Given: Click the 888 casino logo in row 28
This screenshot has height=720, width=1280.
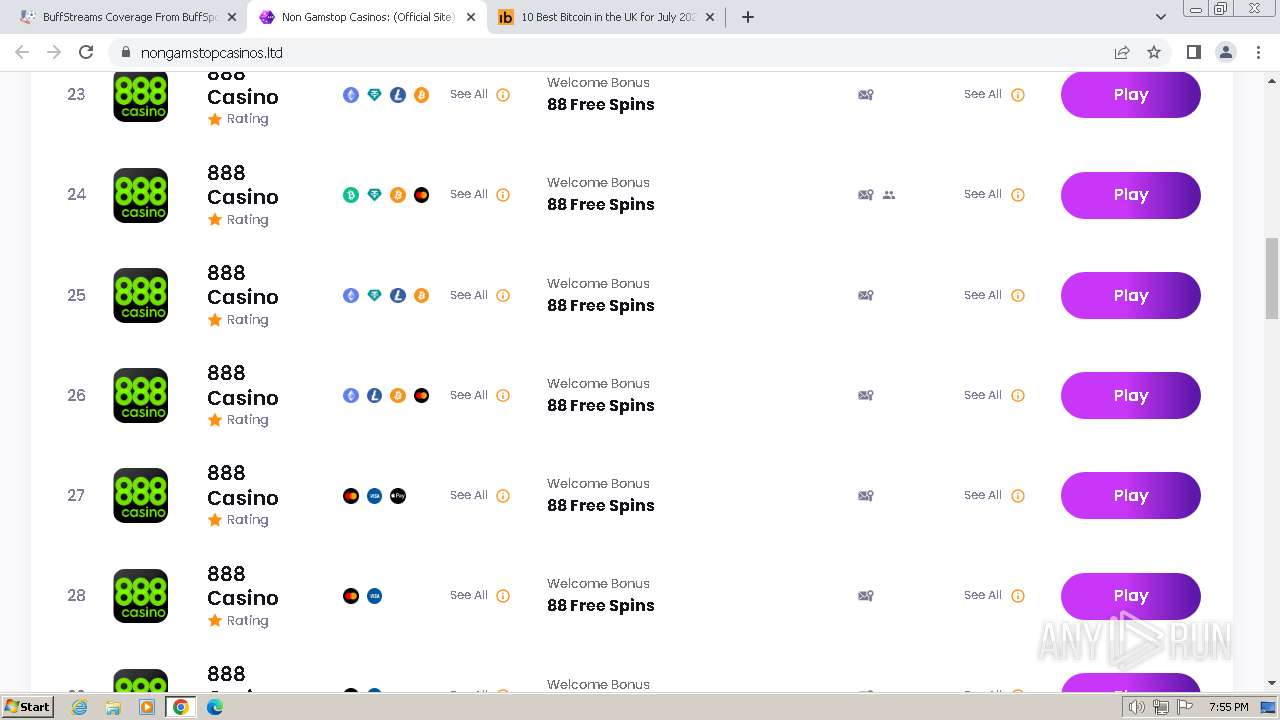Looking at the screenshot, I should (140, 596).
